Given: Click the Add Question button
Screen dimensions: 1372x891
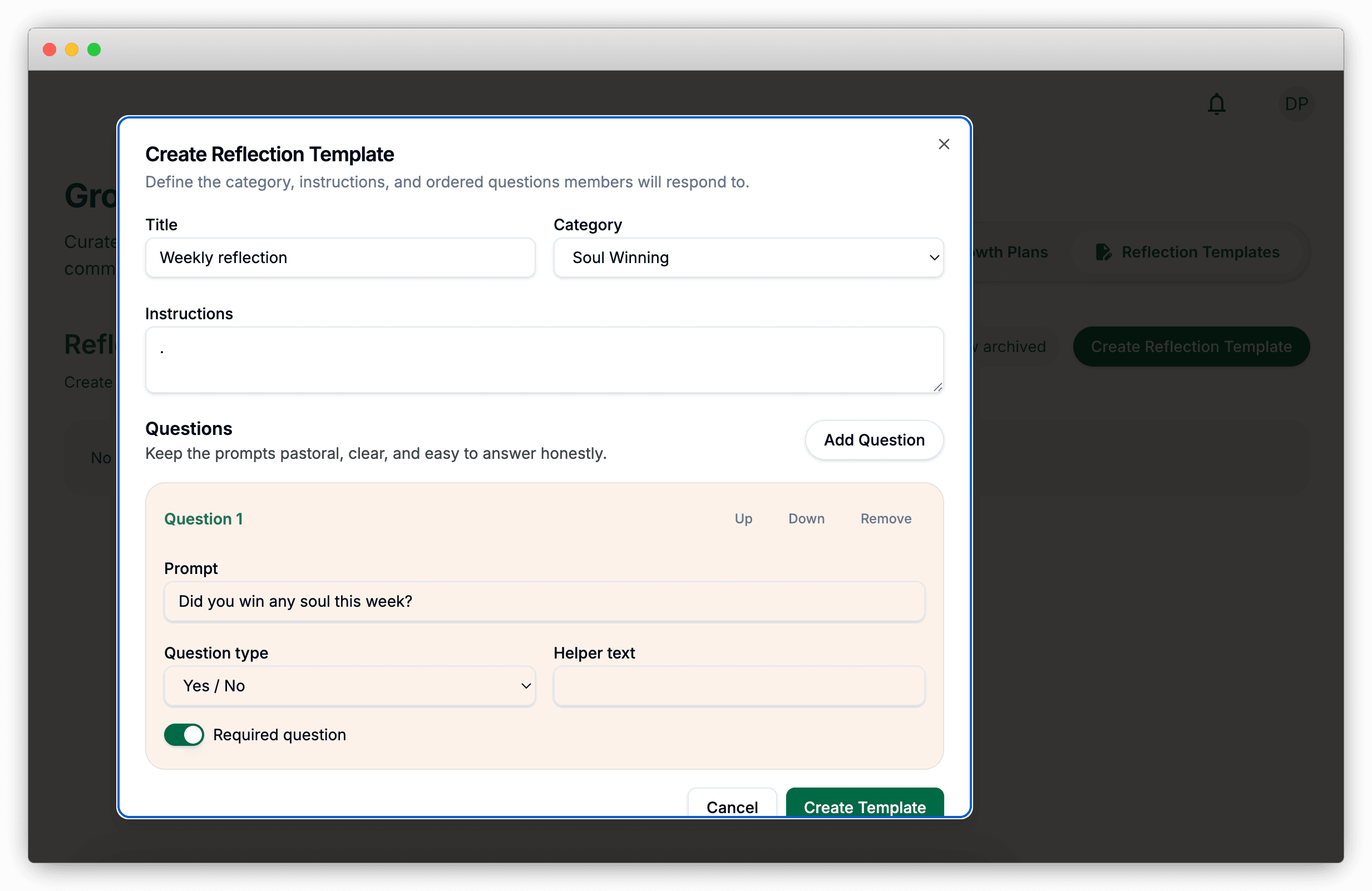Looking at the screenshot, I should pyautogui.click(x=874, y=440).
